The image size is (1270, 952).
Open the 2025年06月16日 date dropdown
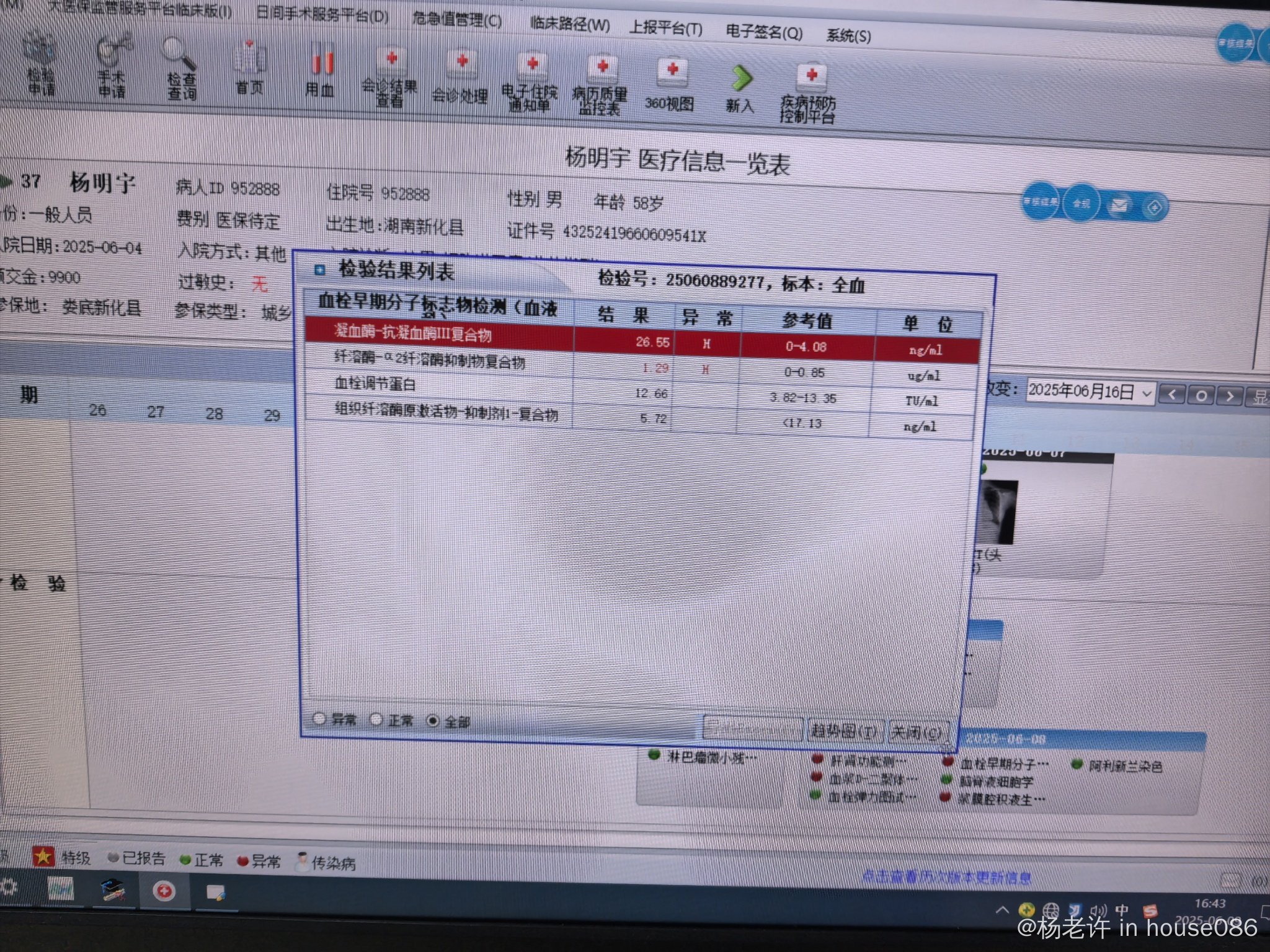point(1147,394)
